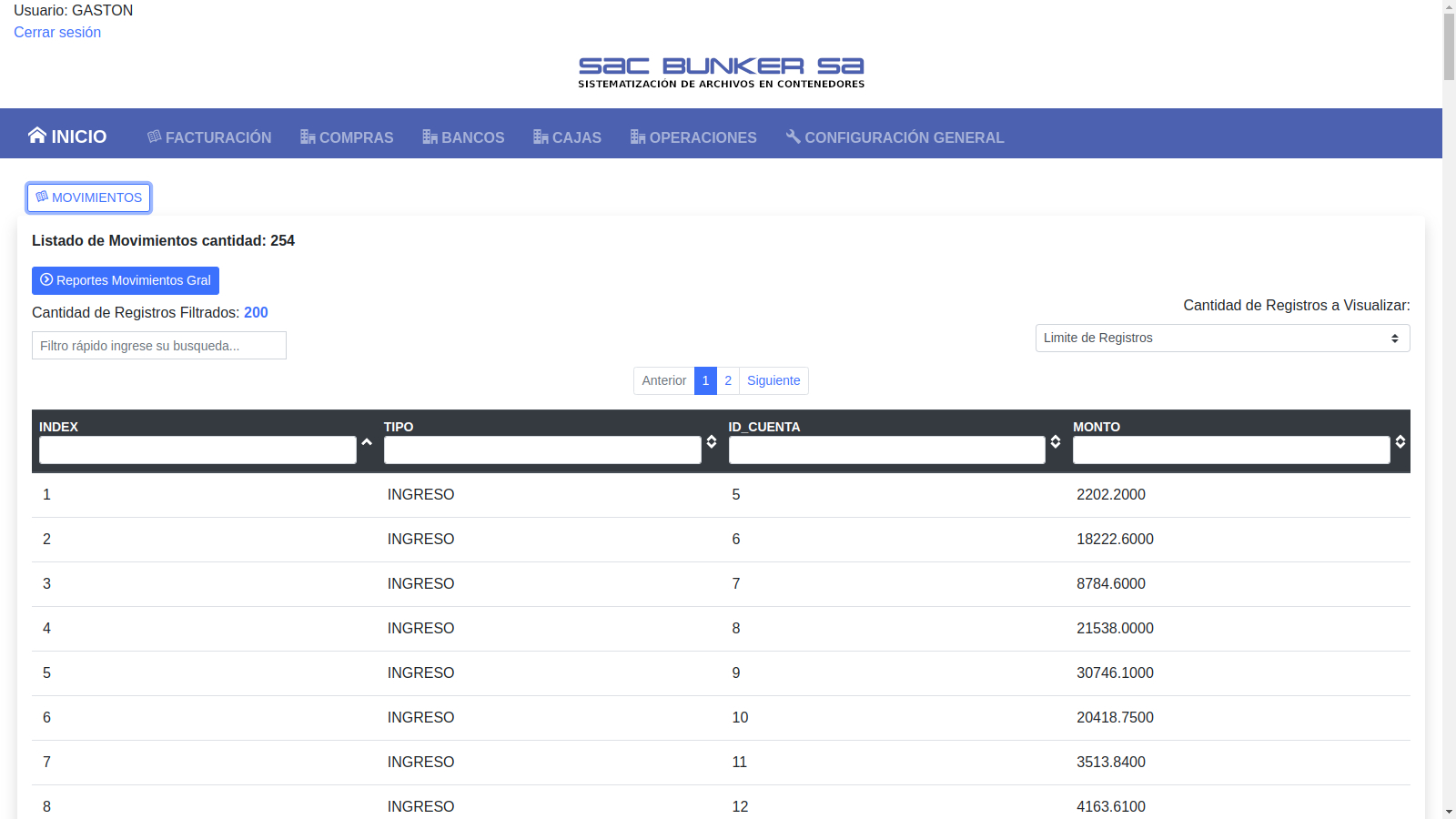This screenshot has width=1456, height=819.
Task: Sort by ID_CUENTA using its arrows
Action: click(1056, 442)
